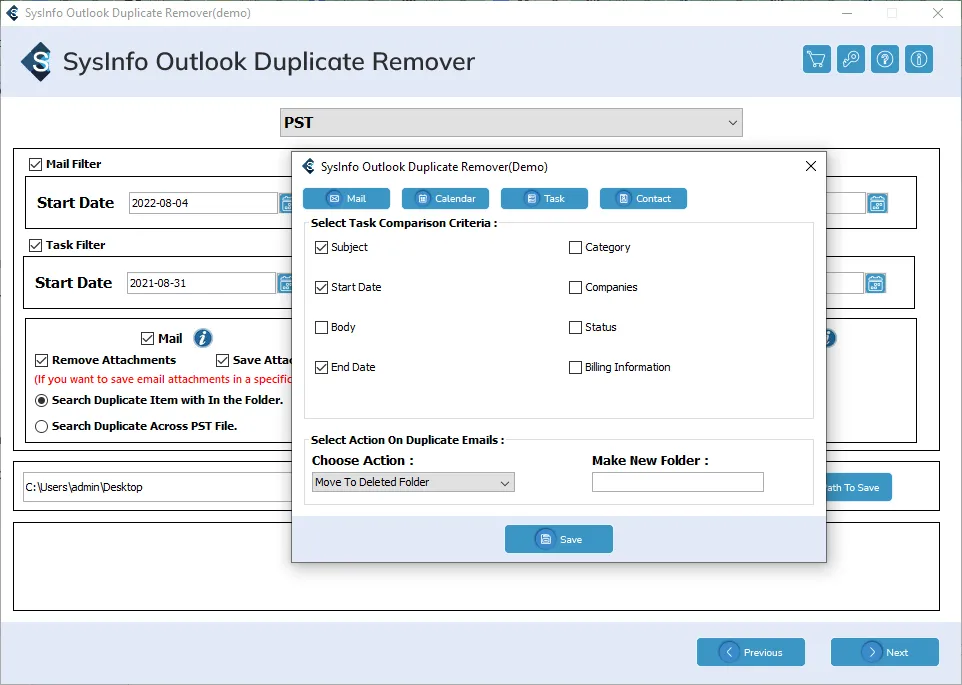962x685 pixels.
Task: Switch to Calendar tab in dialog
Action: pos(445,199)
